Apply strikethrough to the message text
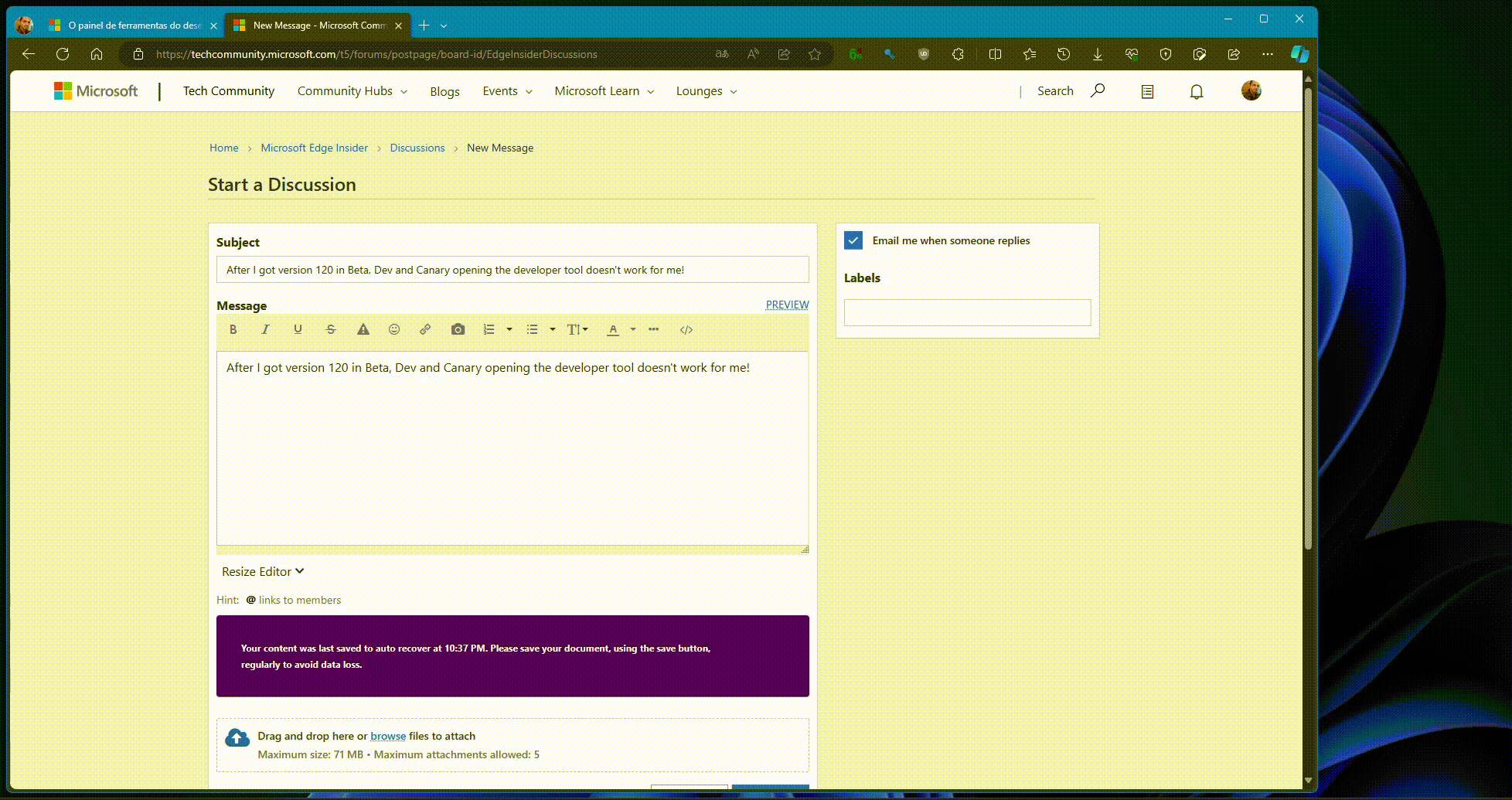 tap(330, 329)
